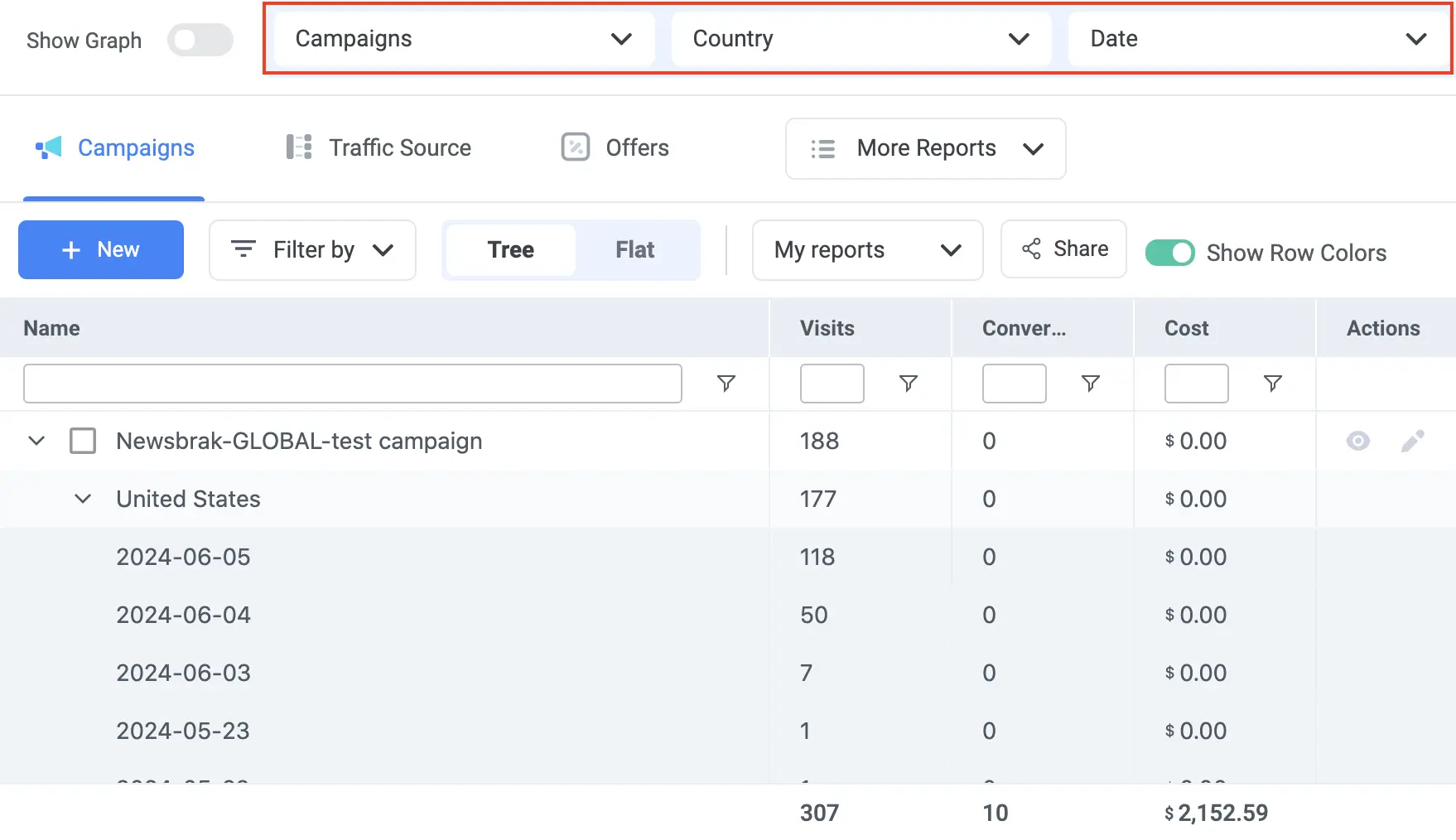The image size is (1456, 840).
Task: Toggle the Show Graph switch
Action: coord(200,40)
